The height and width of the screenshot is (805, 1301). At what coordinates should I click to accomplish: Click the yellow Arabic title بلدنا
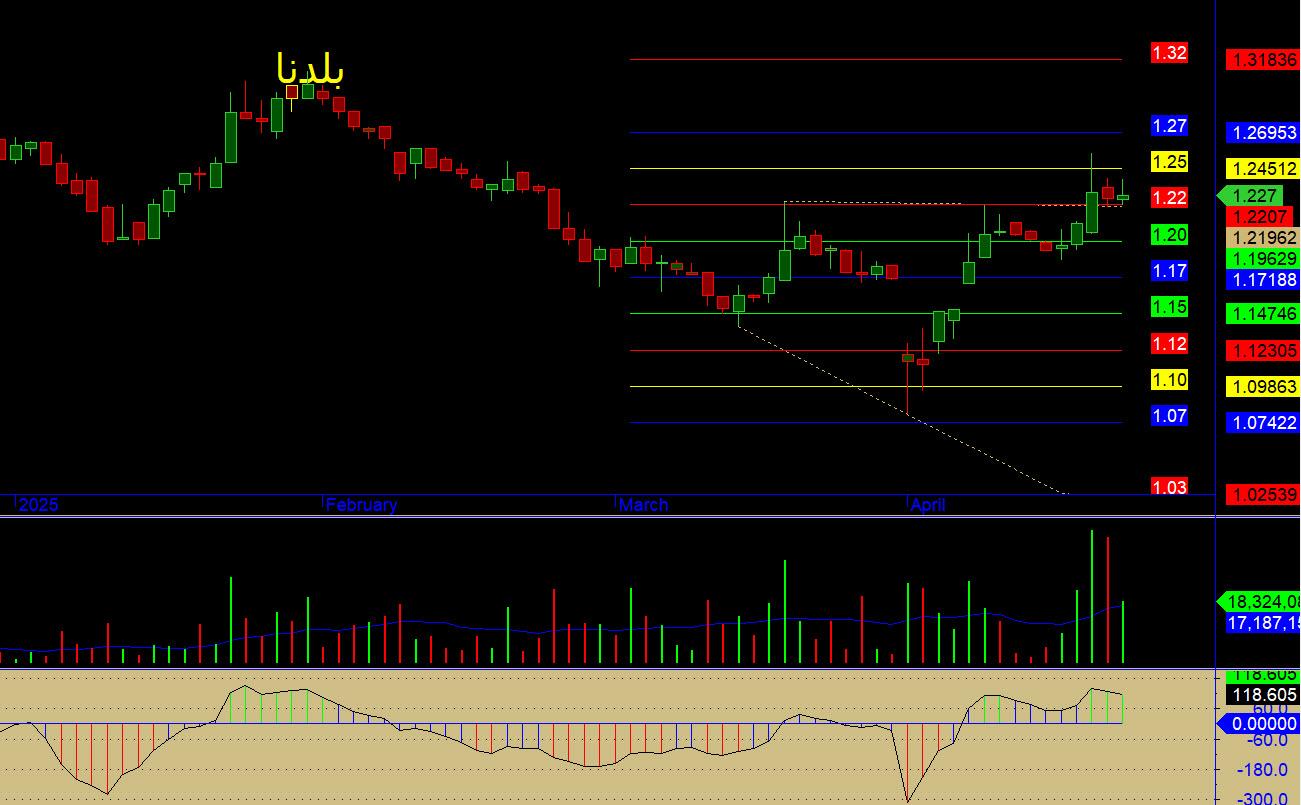[x=310, y=69]
